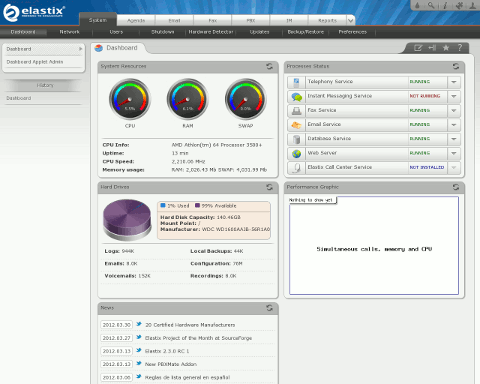The height and width of the screenshot is (384, 480).
Task: Refresh the Hard Drives applet
Action: (269, 187)
